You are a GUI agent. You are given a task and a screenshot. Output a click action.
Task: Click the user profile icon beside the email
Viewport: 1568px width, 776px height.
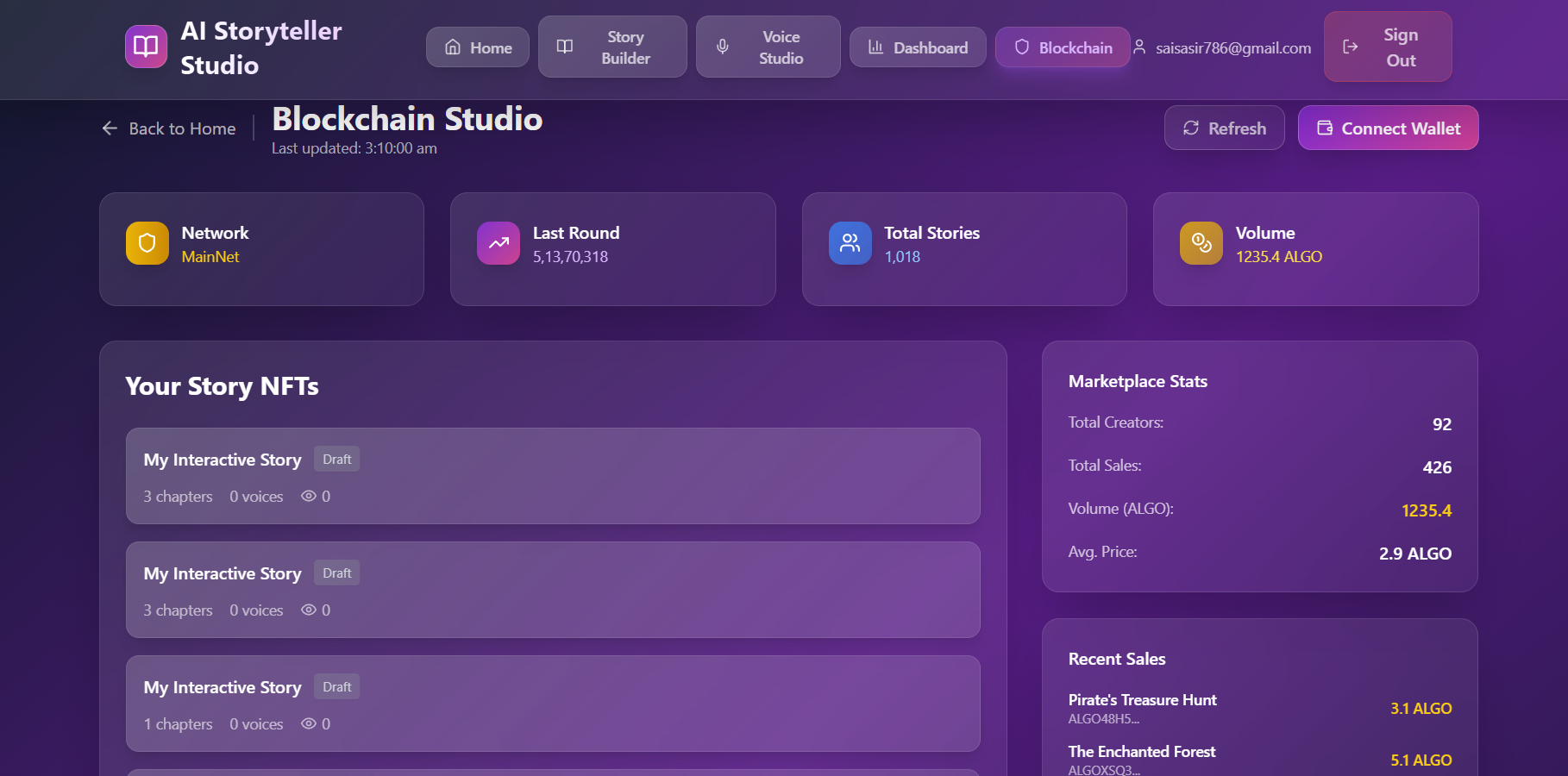coord(1139,47)
